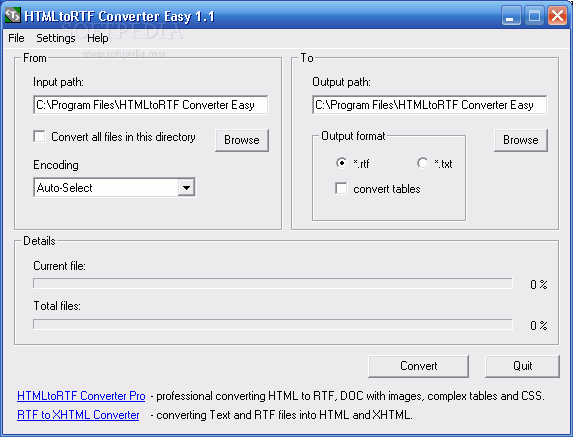Click the Current file progress bar
Viewport: 573px width, 437px height.
click(x=273, y=283)
